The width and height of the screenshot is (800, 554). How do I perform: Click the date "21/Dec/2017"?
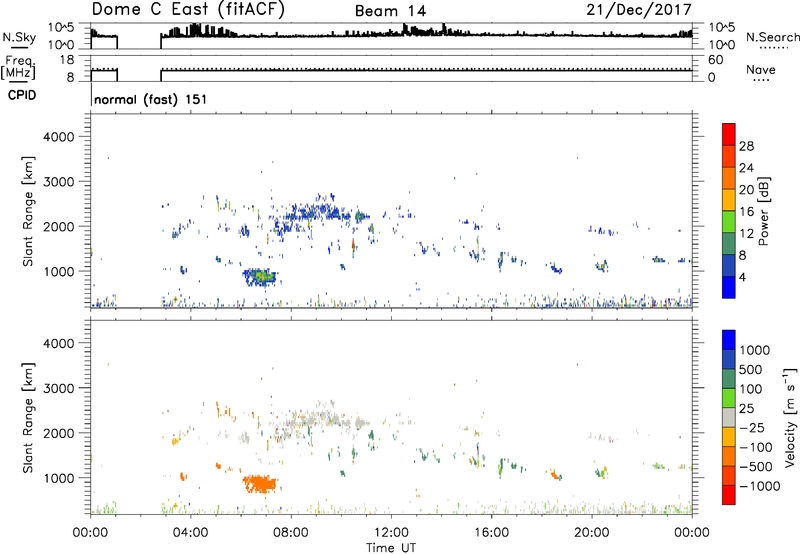(x=639, y=10)
